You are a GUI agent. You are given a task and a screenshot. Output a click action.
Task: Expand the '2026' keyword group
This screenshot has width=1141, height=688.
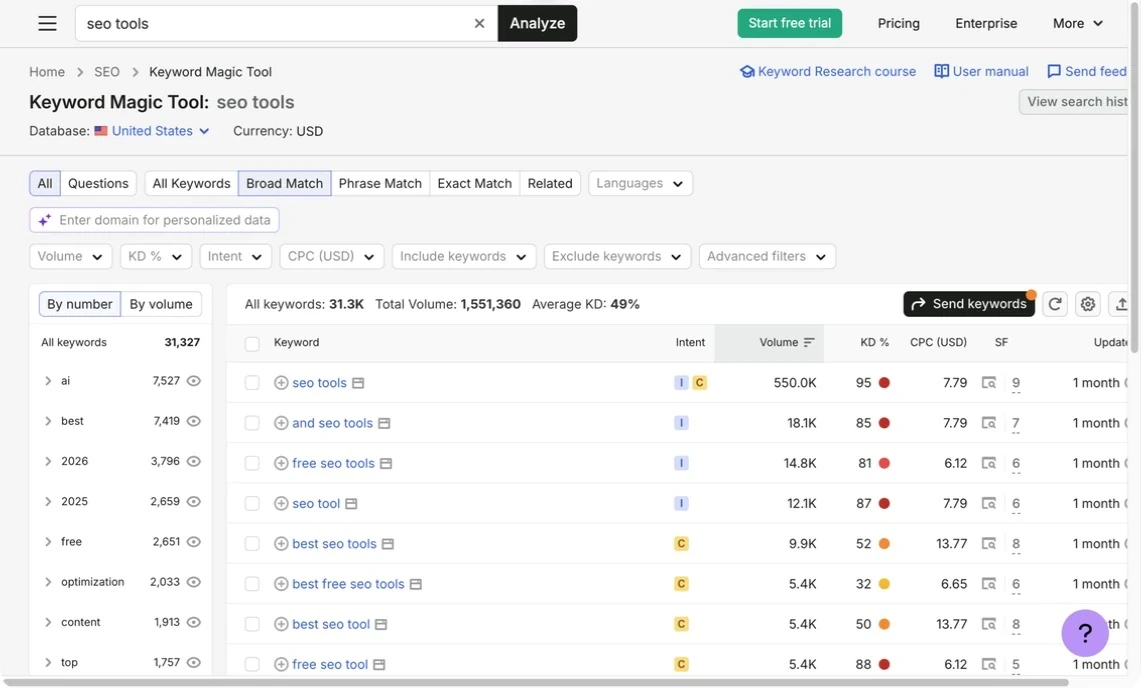(x=48, y=461)
